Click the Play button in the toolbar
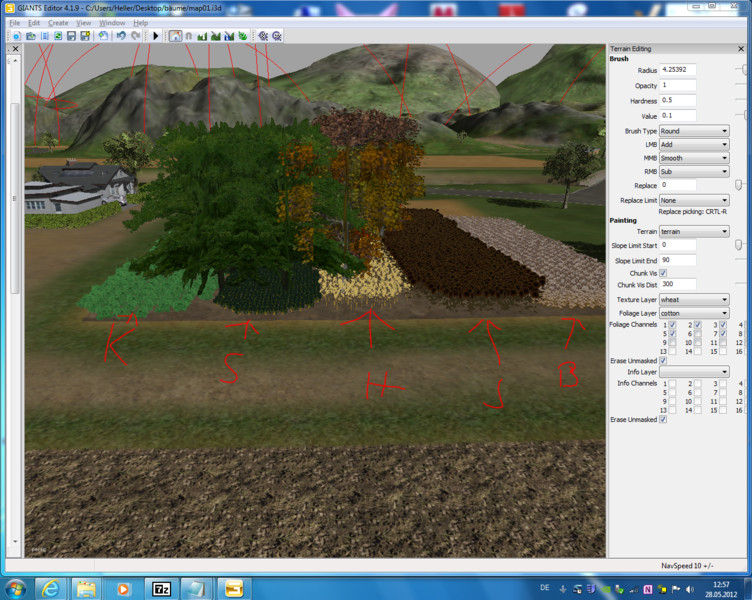Viewport: 752px width, 600px height. pyautogui.click(x=155, y=36)
